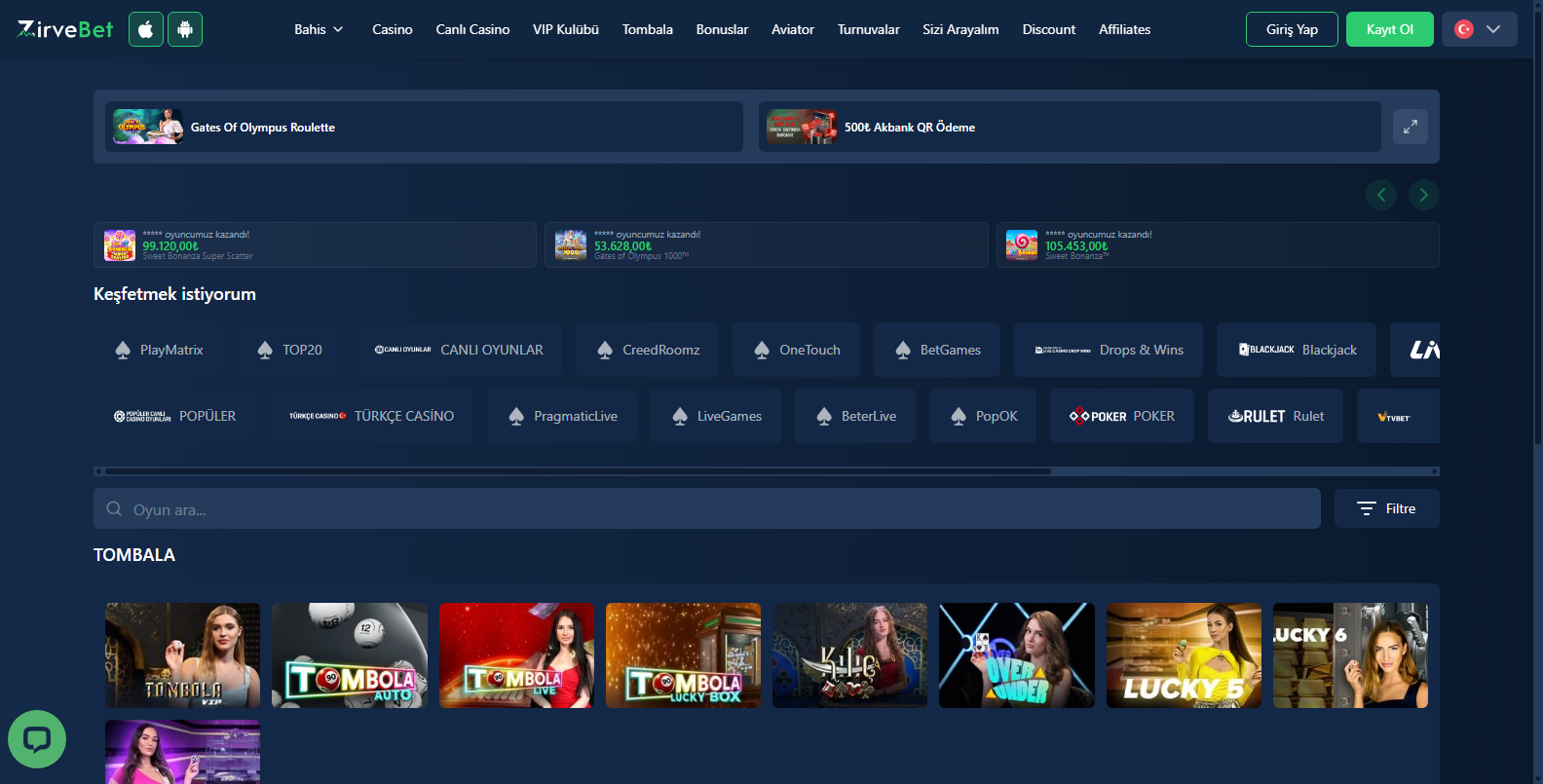Click the Kayıt Ol register button

[x=1390, y=29]
